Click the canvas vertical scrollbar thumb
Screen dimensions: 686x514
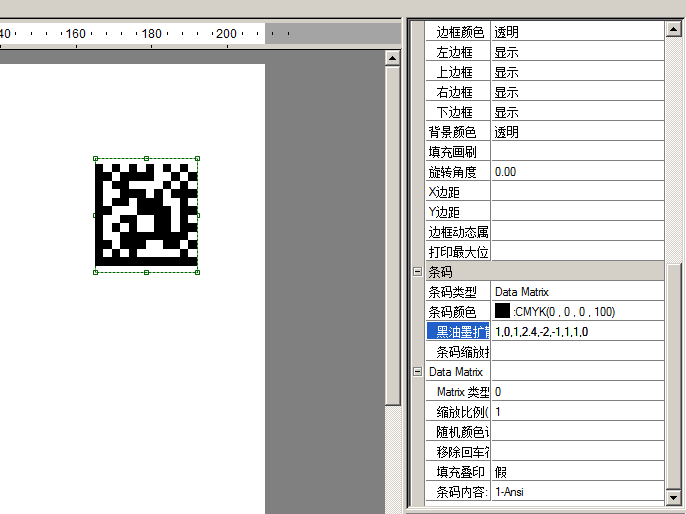[x=392, y=236]
